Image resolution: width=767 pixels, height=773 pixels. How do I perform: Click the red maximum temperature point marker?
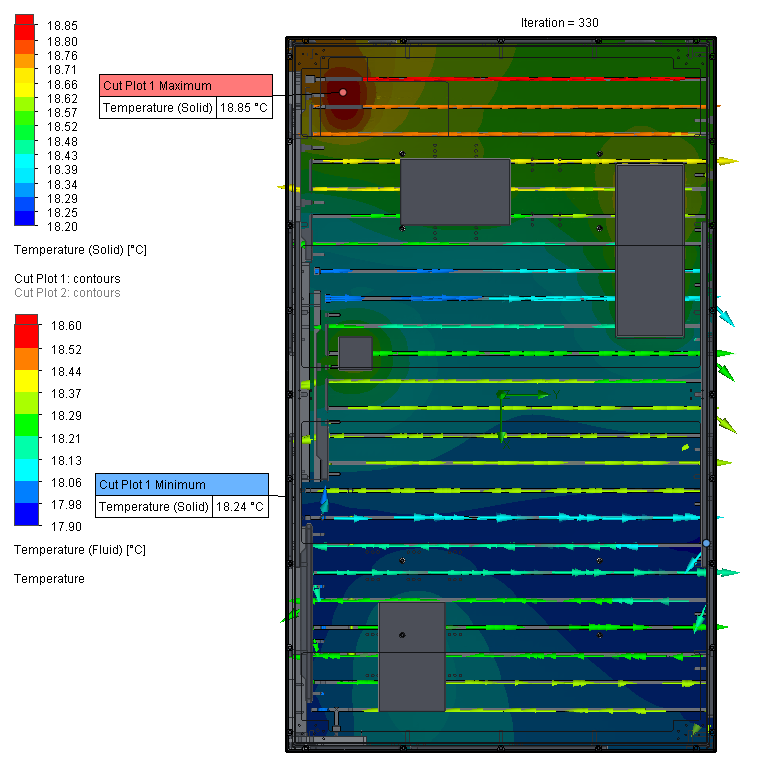pos(343,92)
